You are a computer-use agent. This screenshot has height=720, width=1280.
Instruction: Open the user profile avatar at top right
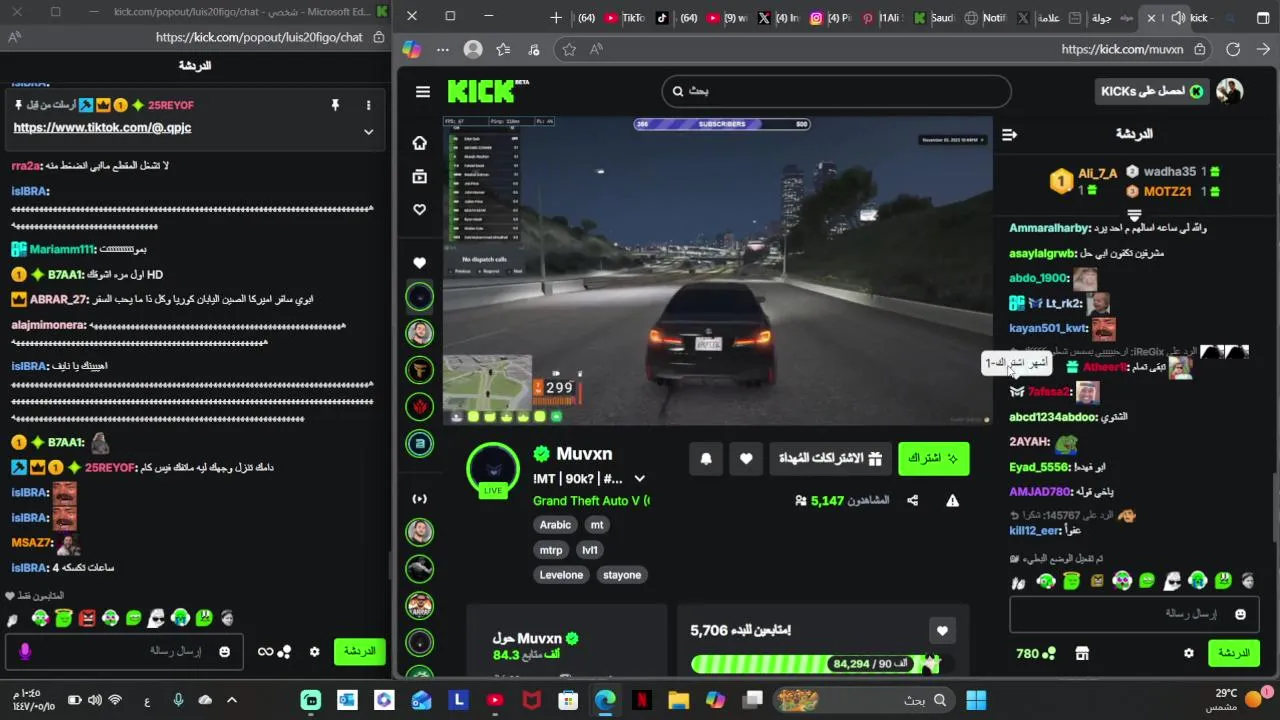(1229, 91)
